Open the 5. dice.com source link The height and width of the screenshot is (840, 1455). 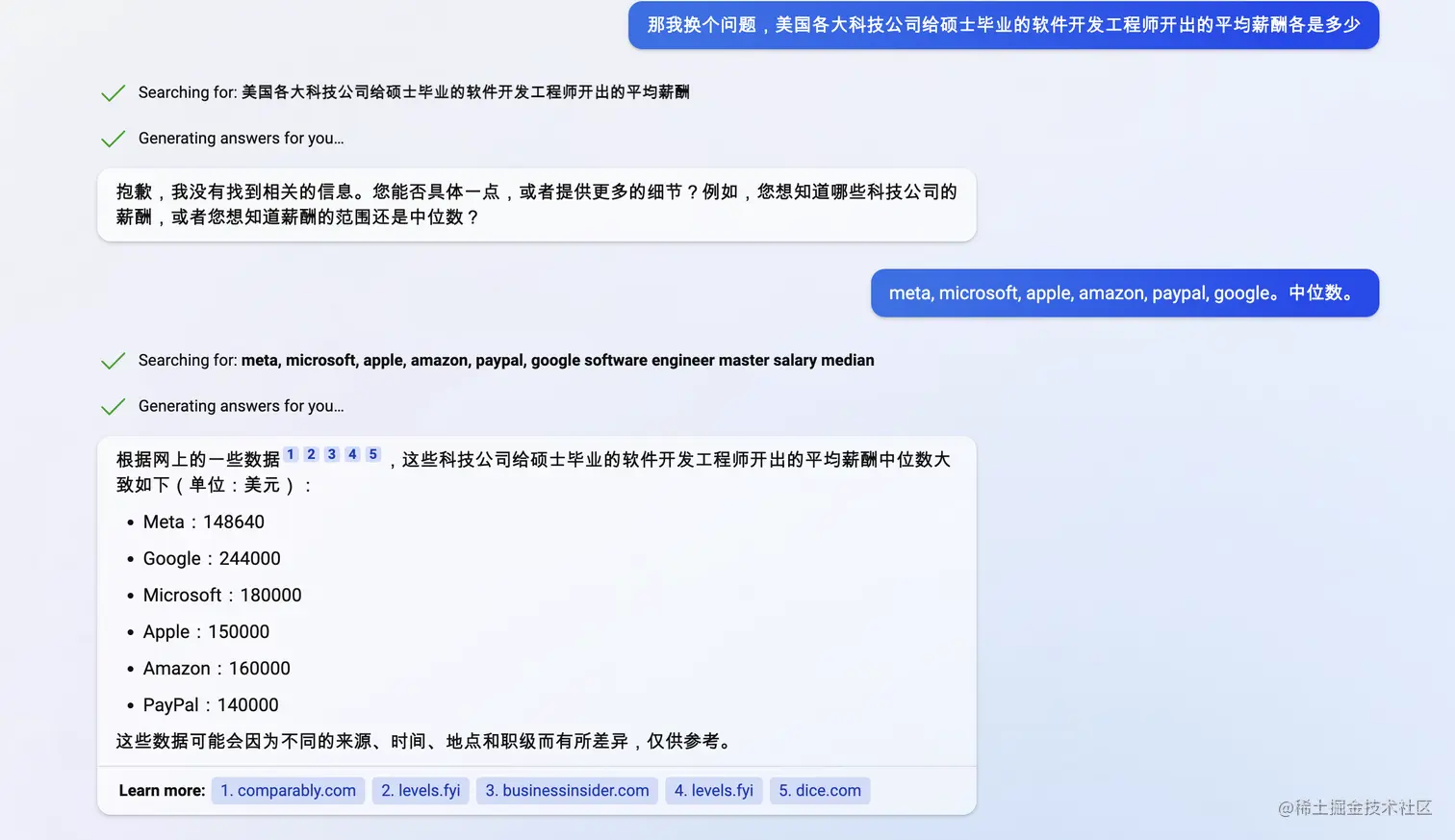pos(820,790)
